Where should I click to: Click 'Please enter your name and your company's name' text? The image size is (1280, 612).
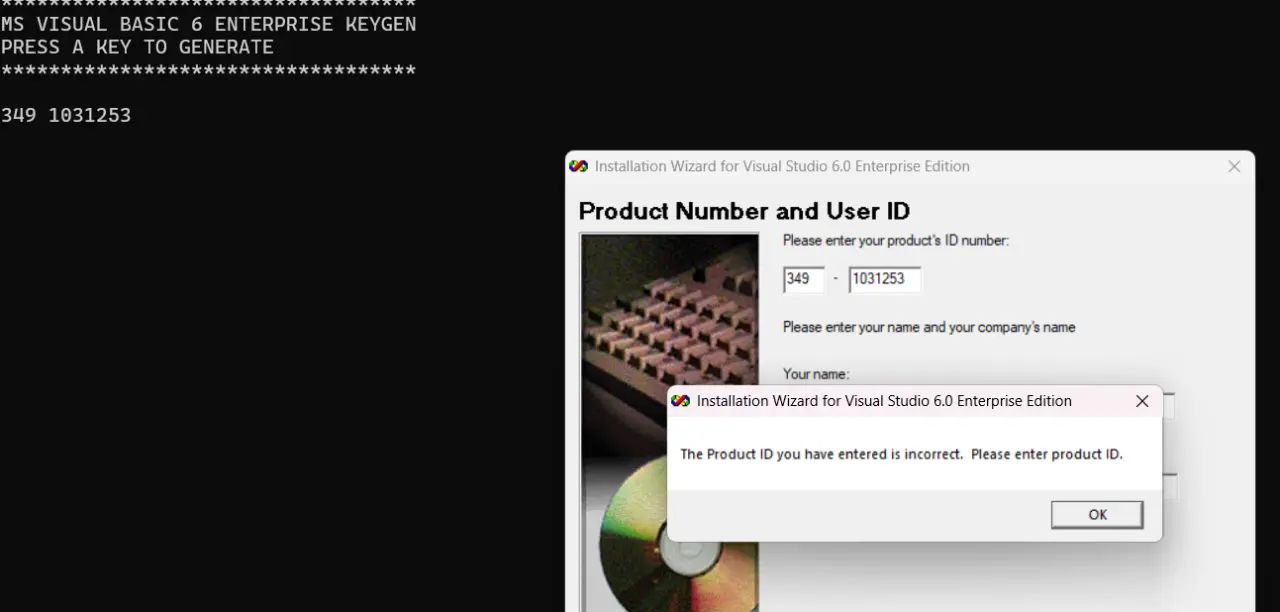929,327
